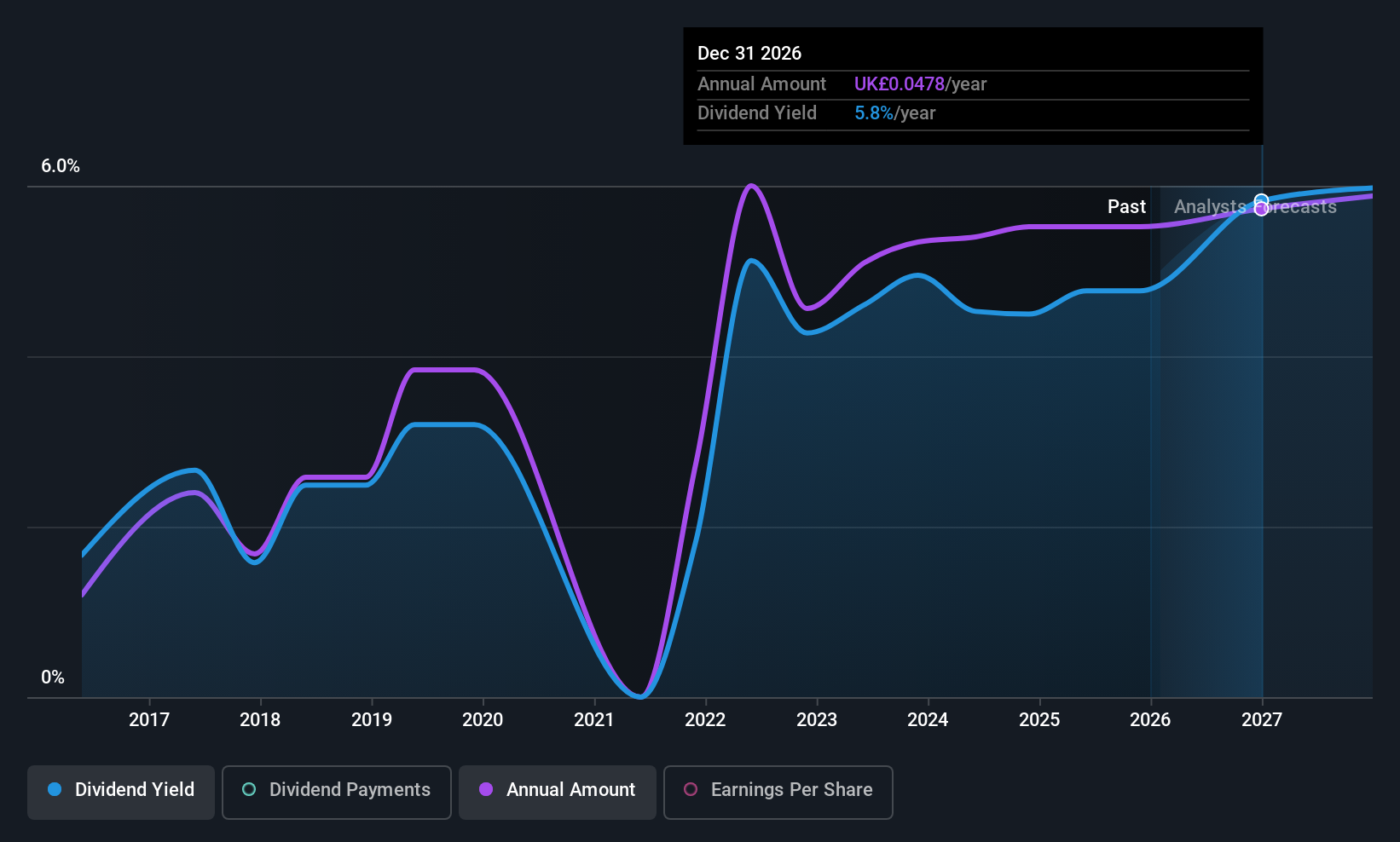Click the purple Annual Amount legend dot

point(485,790)
